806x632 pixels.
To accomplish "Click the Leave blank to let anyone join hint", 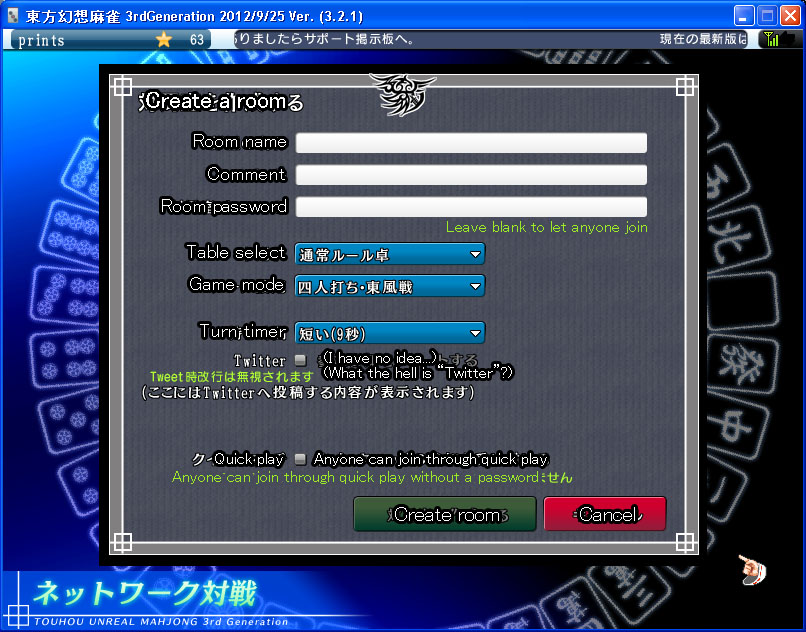I will (546, 227).
